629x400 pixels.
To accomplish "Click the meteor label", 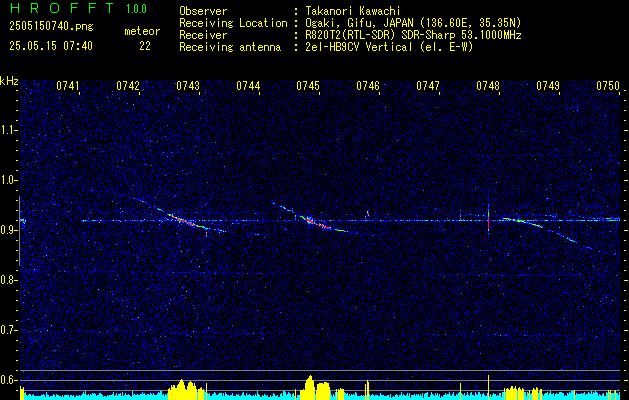I will pyautogui.click(x=142, y=31).
